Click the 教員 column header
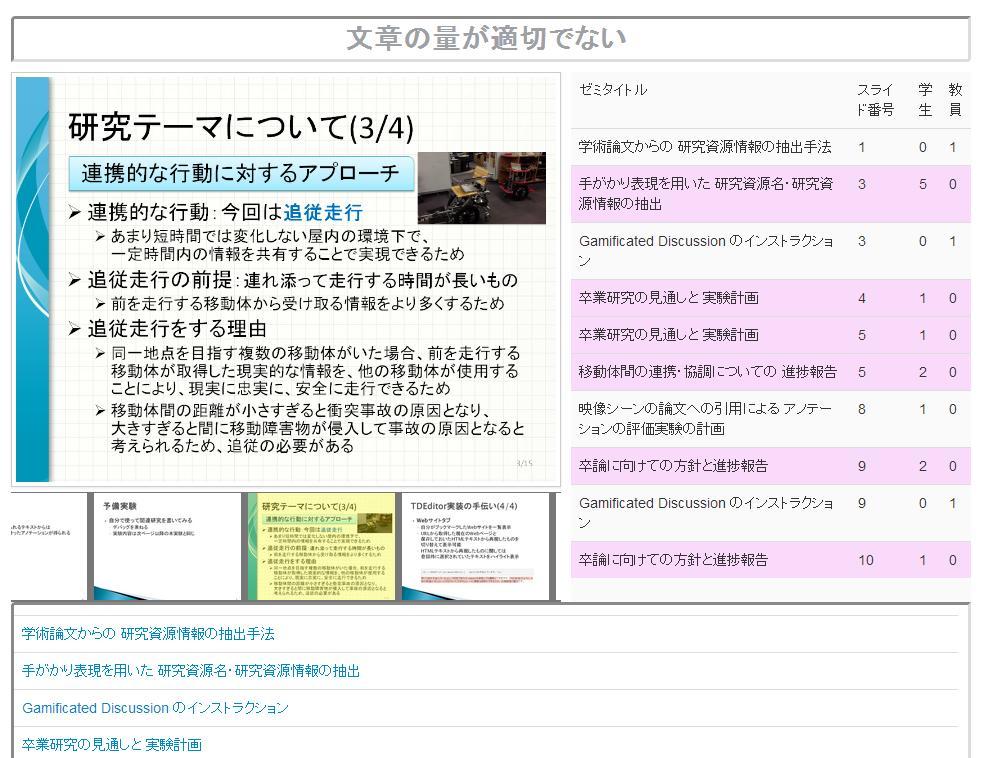The height and width of the screenshot is (758, 985). [955, 100]
